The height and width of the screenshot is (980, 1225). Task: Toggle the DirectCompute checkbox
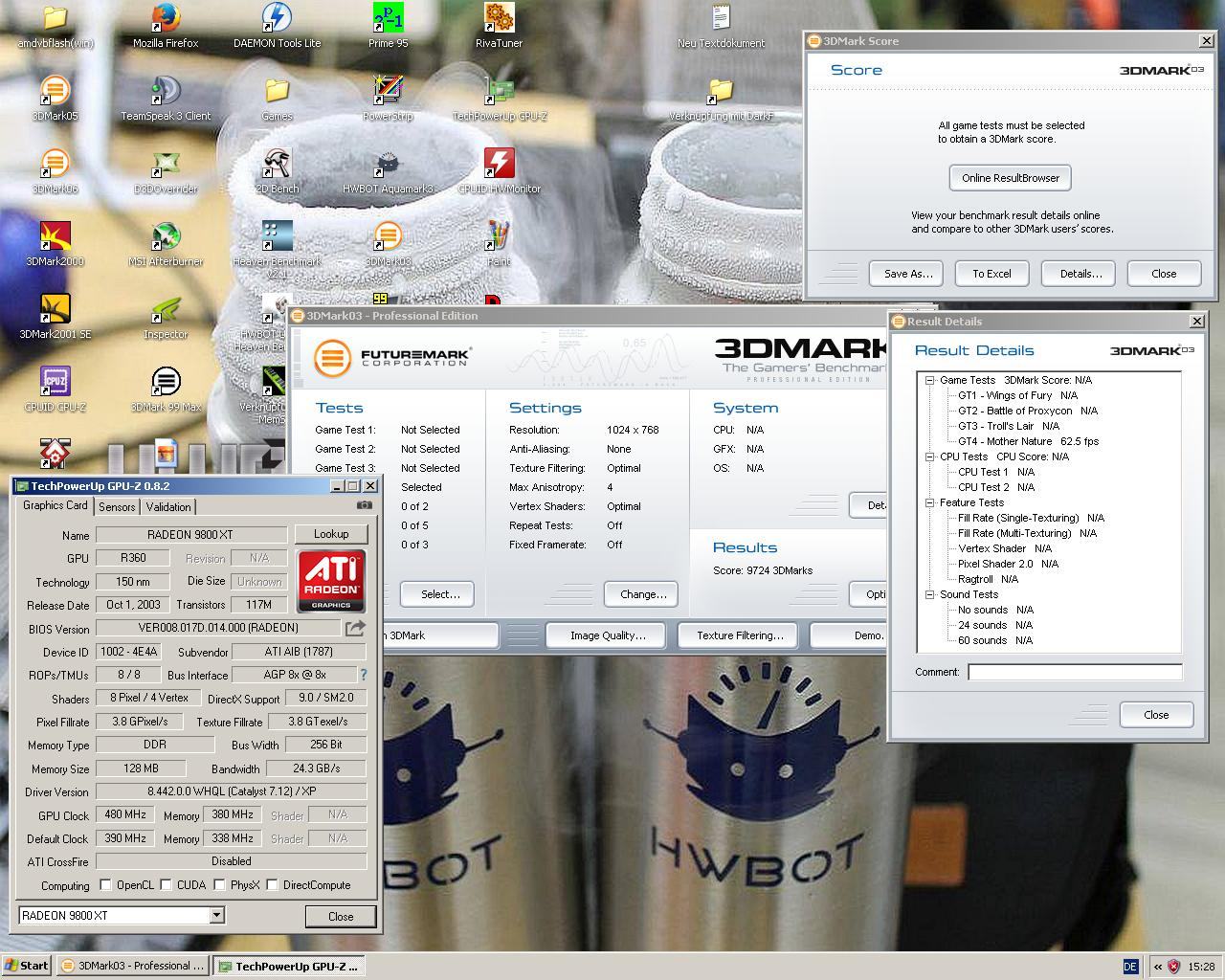pyautogui.click(x=272, y=884)
